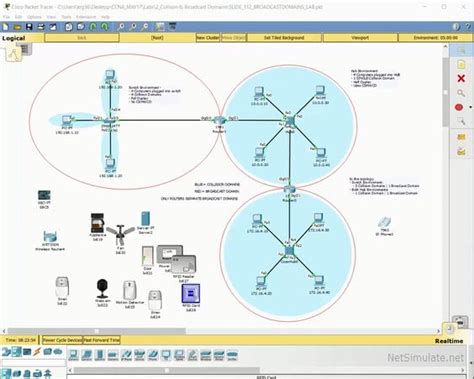Select the Inspect magnifier tool
The image size is (474, 379).
(461, 93)
